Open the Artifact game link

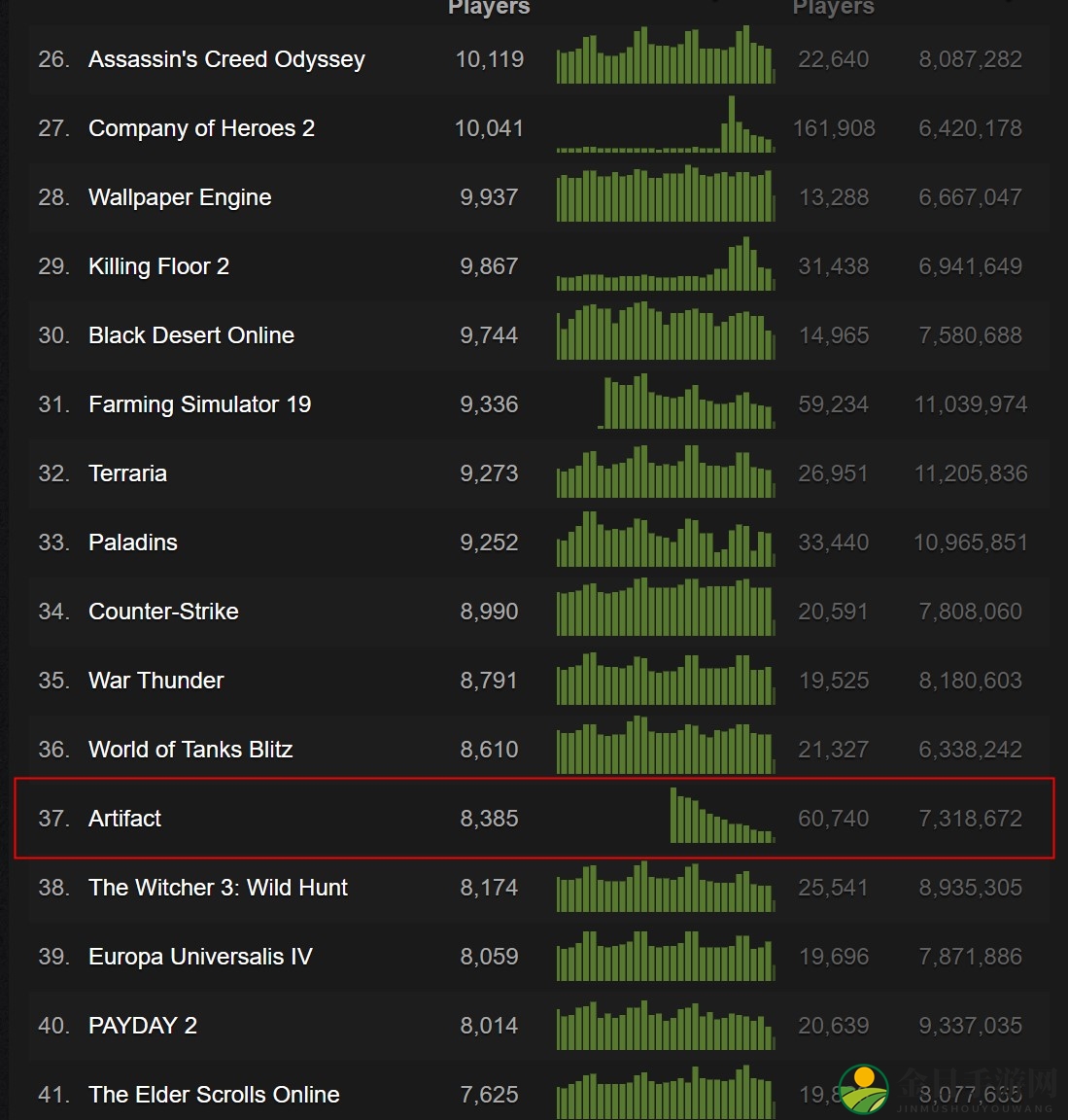tap(125, 819)
